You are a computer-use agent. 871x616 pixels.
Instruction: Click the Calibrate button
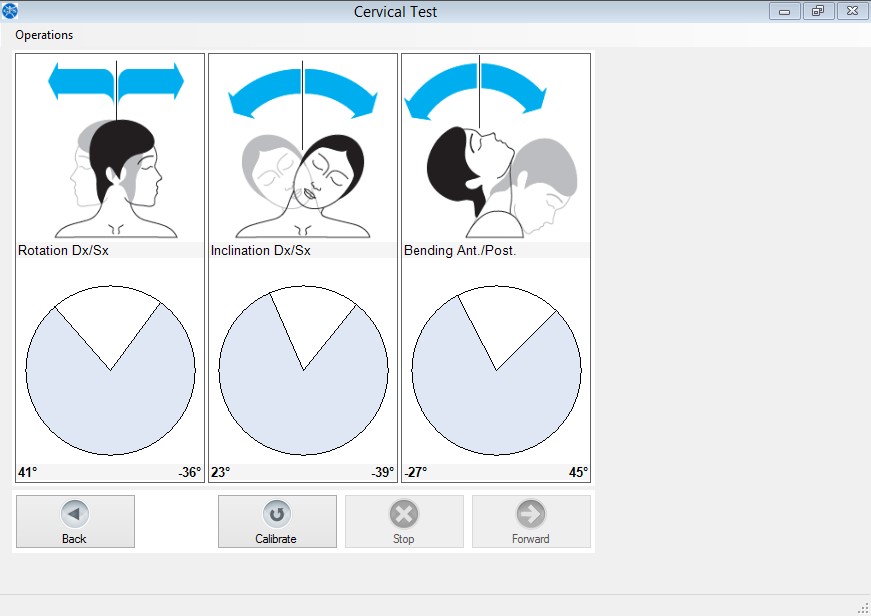[x=277, y=522]
